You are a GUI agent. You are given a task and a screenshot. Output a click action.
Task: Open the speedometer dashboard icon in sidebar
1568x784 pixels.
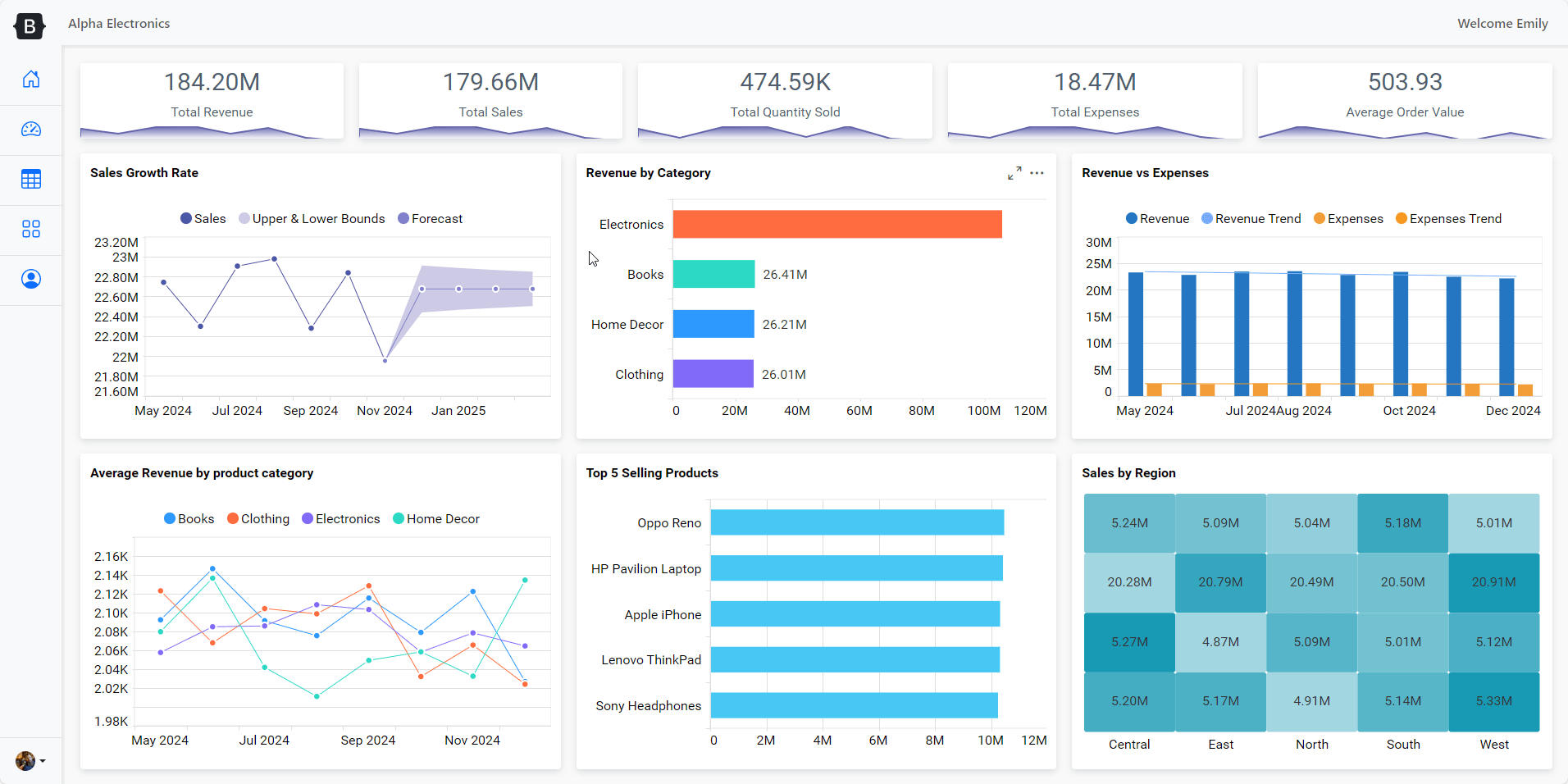click(31, 130)
